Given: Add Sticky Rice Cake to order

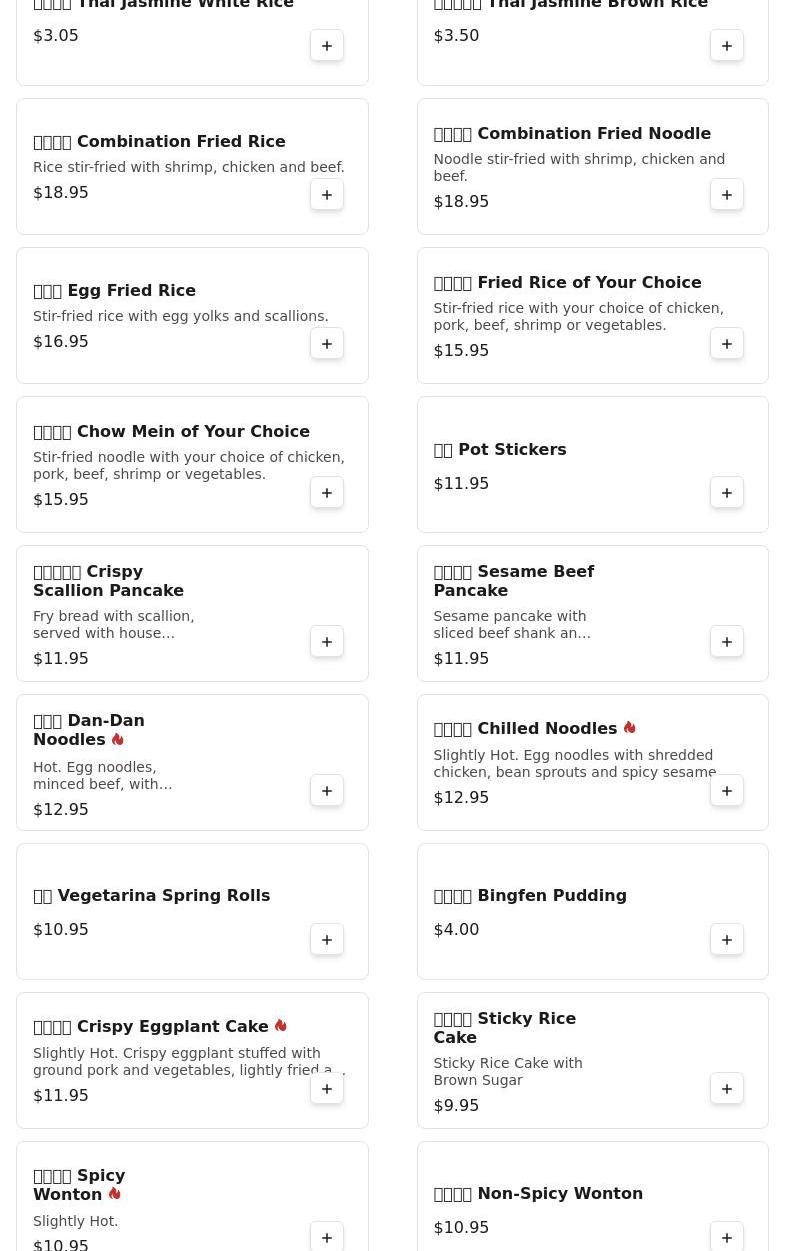Looking at the screenshot, I should [x=727, y=1089].
